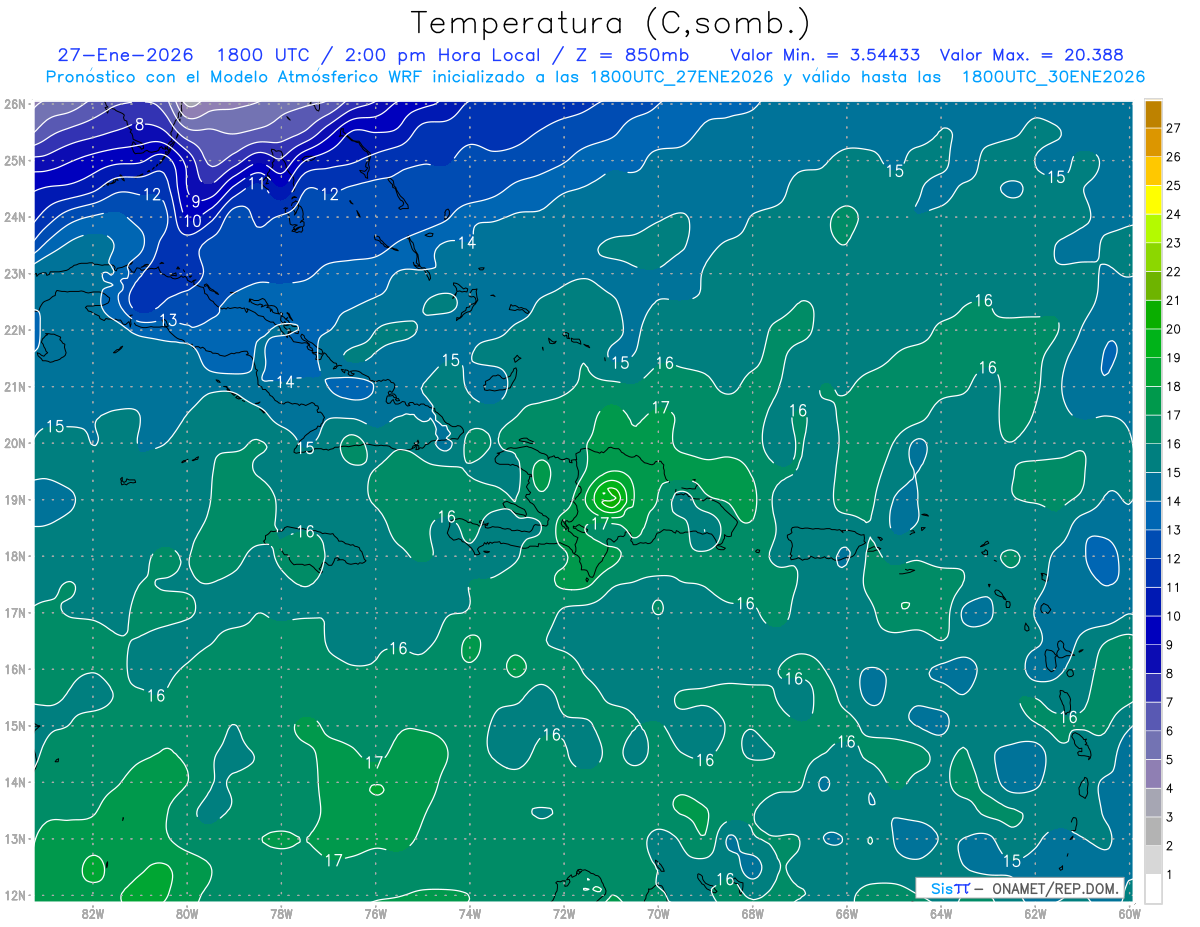Click the color bar label '16'
1200x927 pixels.
tap(1174, 444)
